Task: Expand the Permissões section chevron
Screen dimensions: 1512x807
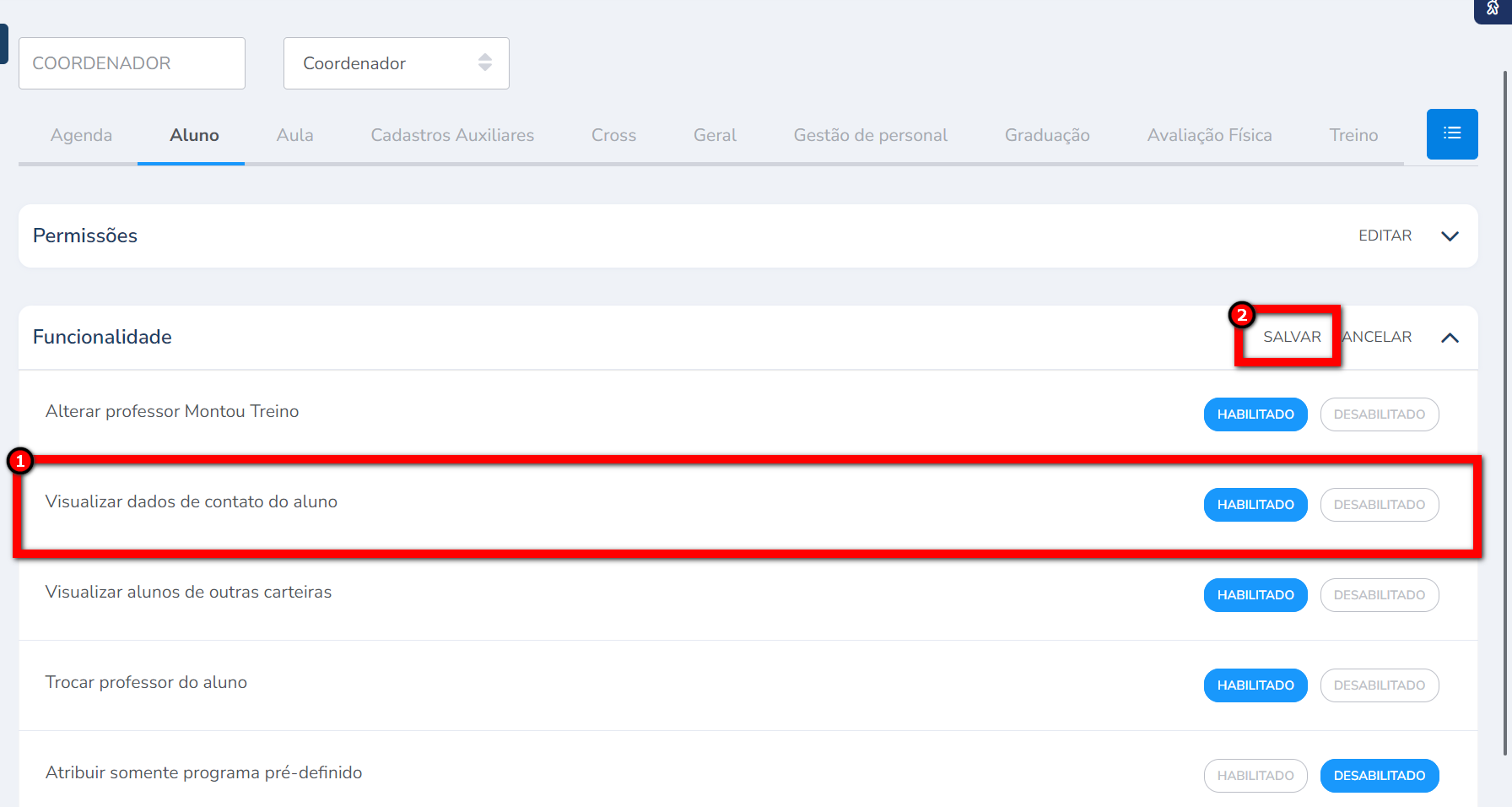Action: (x=1450, y=236)
